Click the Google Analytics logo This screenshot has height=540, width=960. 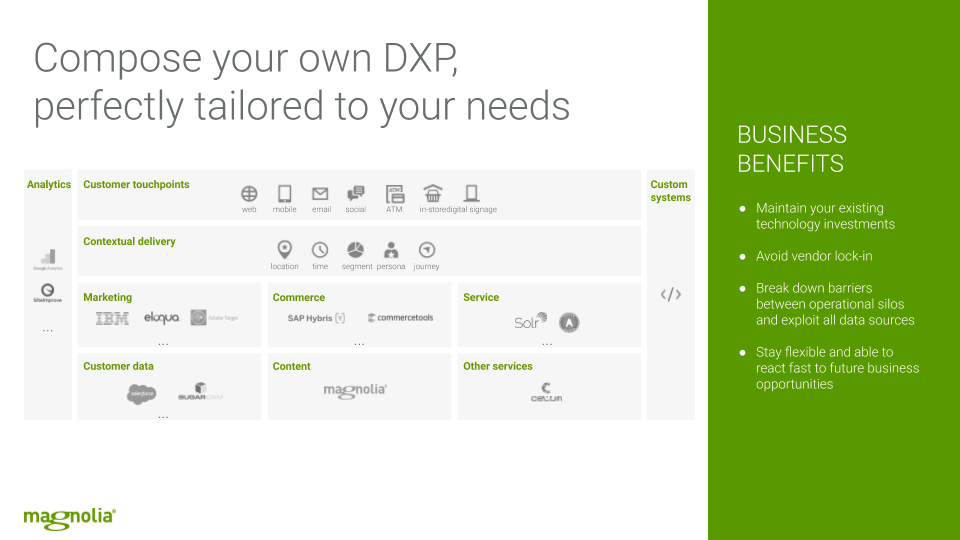tap(47, 259)
